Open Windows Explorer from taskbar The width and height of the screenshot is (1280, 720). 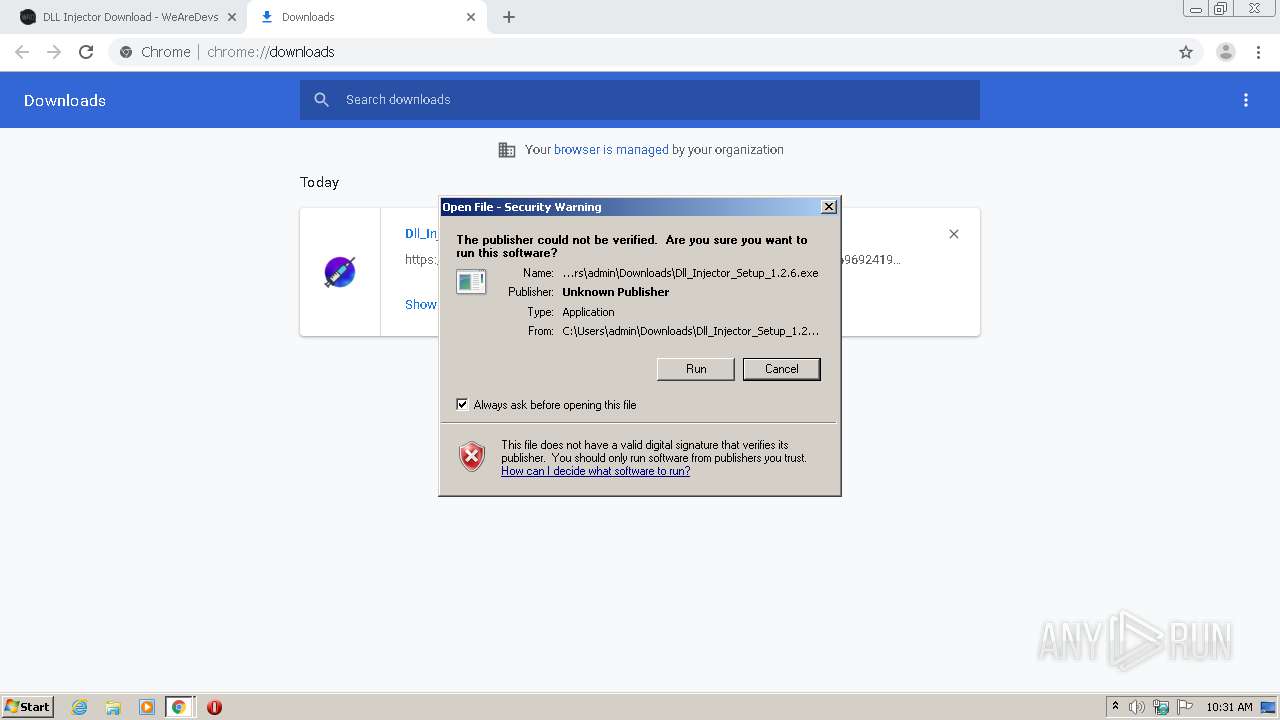coord(113,707)
